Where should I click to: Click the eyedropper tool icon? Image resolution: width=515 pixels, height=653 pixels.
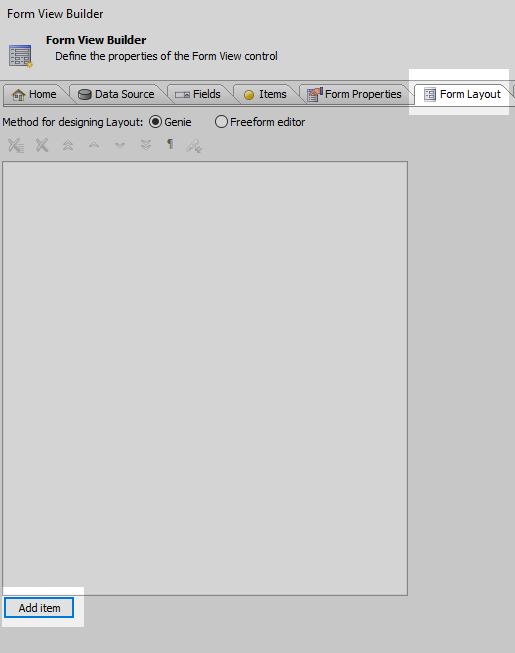194,146
